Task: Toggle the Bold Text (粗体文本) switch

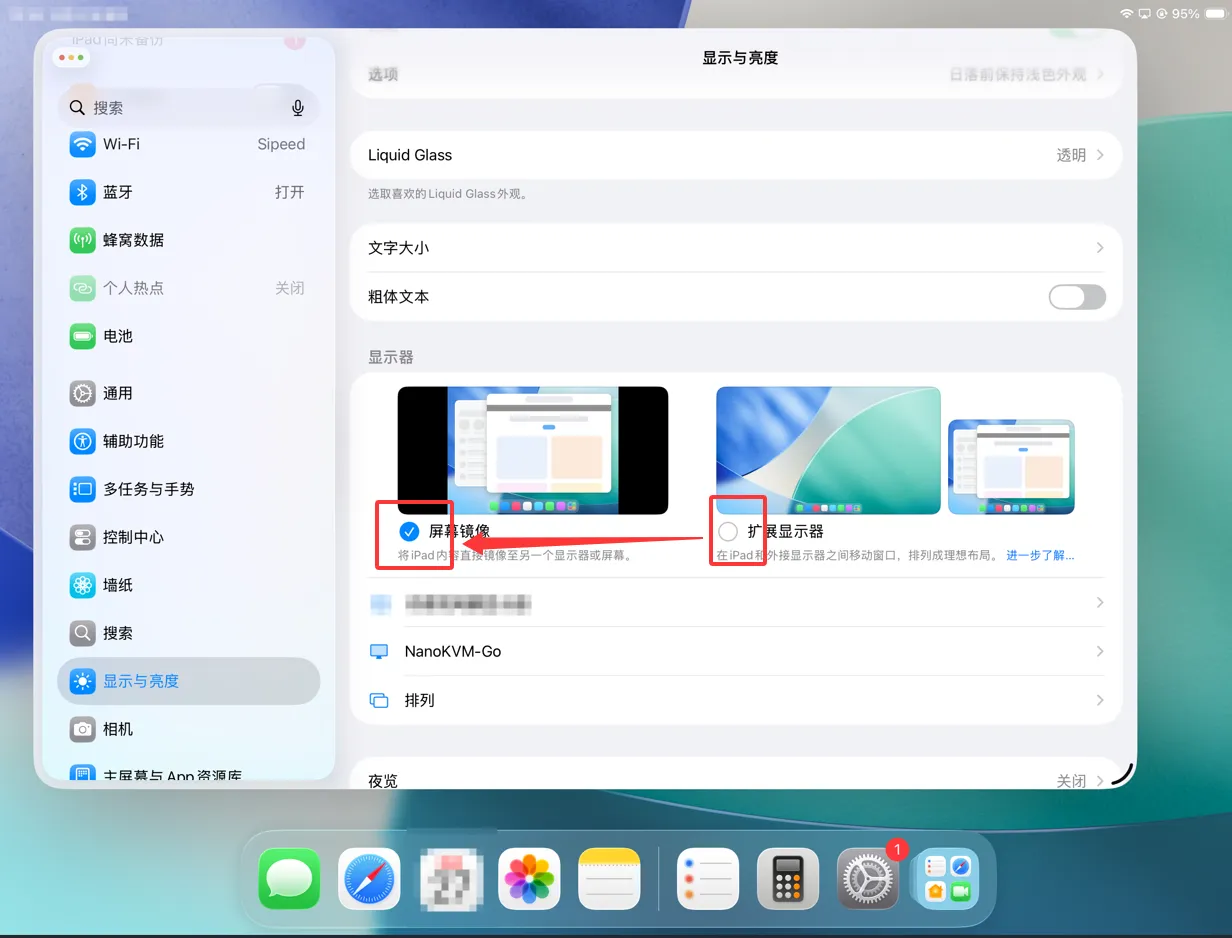Action: (1077, 297)
